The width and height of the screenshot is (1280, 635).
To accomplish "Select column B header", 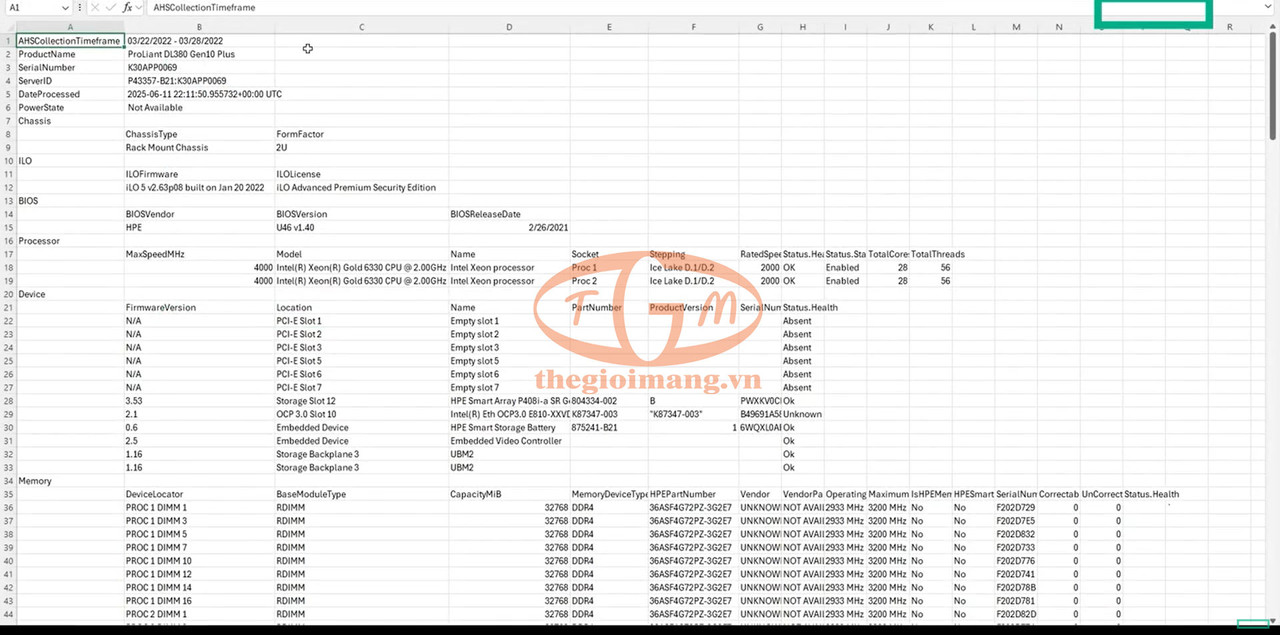I will tap(199, 27).
